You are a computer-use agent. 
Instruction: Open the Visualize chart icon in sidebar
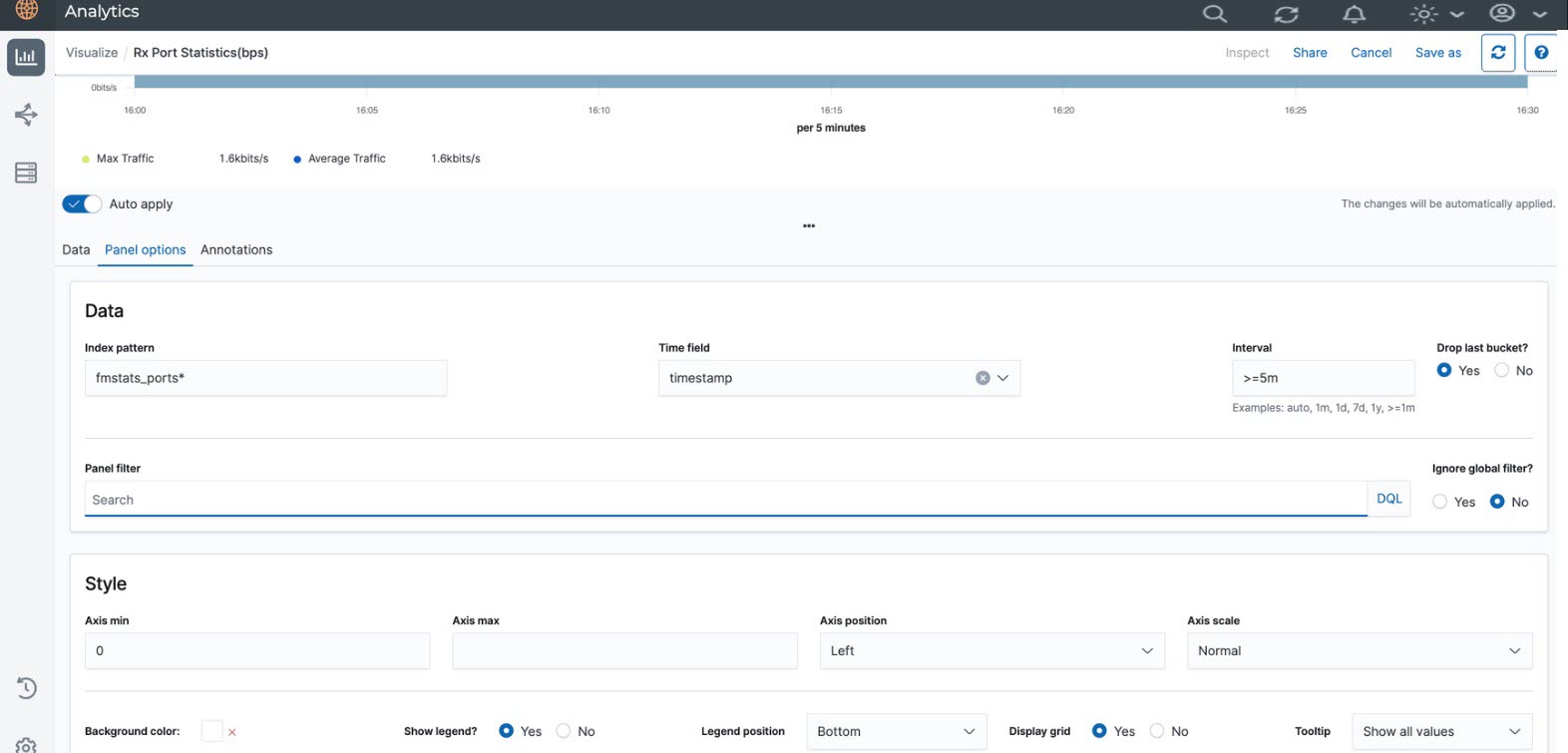[x=26, y=58]
